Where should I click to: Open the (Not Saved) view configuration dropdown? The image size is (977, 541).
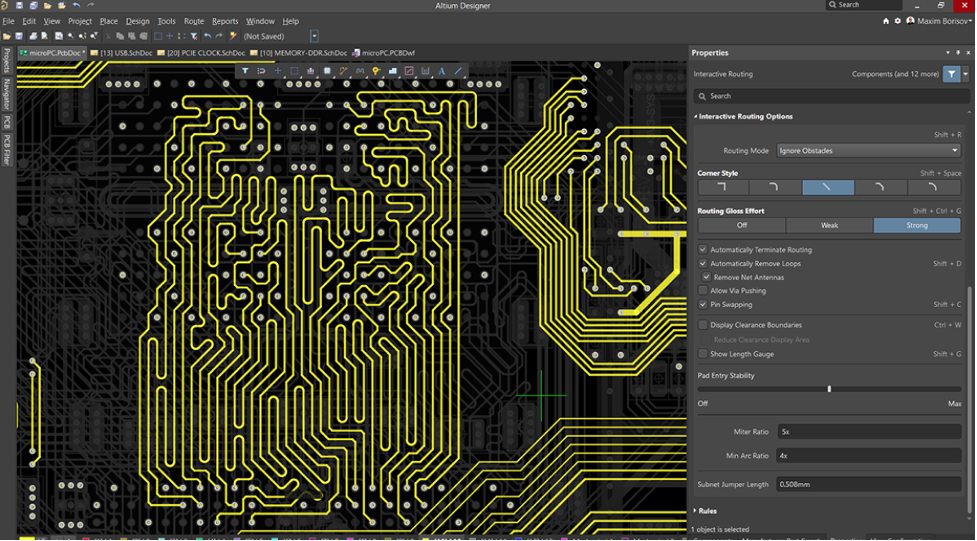coord(314,36)
